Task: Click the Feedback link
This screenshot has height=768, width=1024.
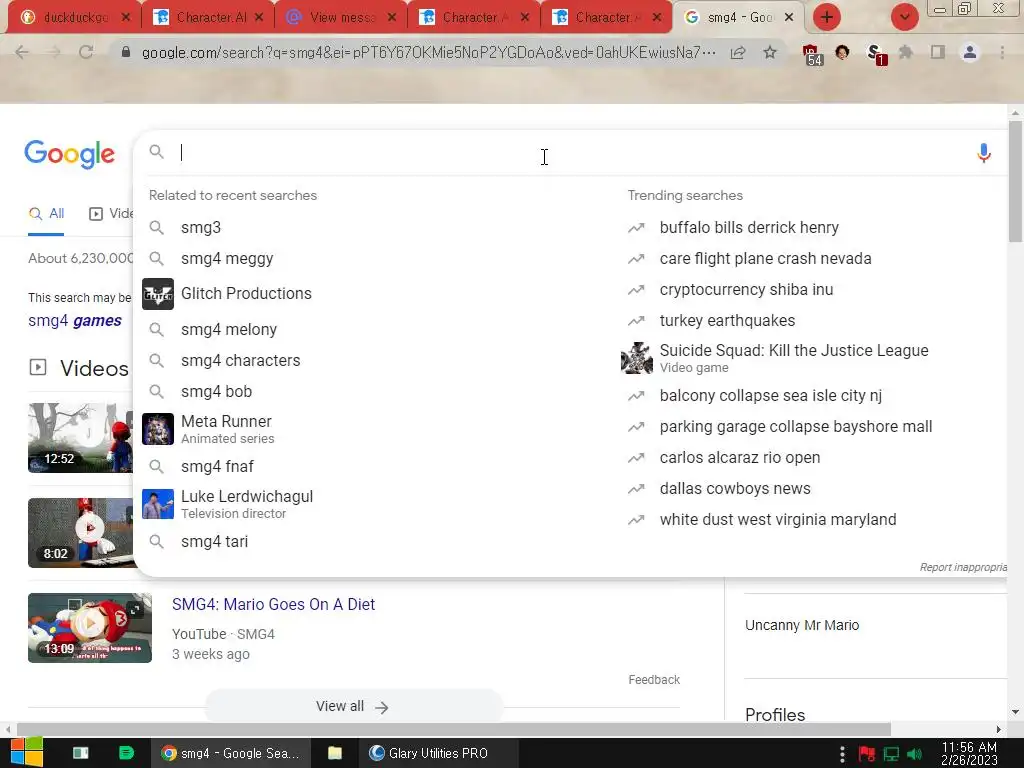Action: click(x=654, y=680)
